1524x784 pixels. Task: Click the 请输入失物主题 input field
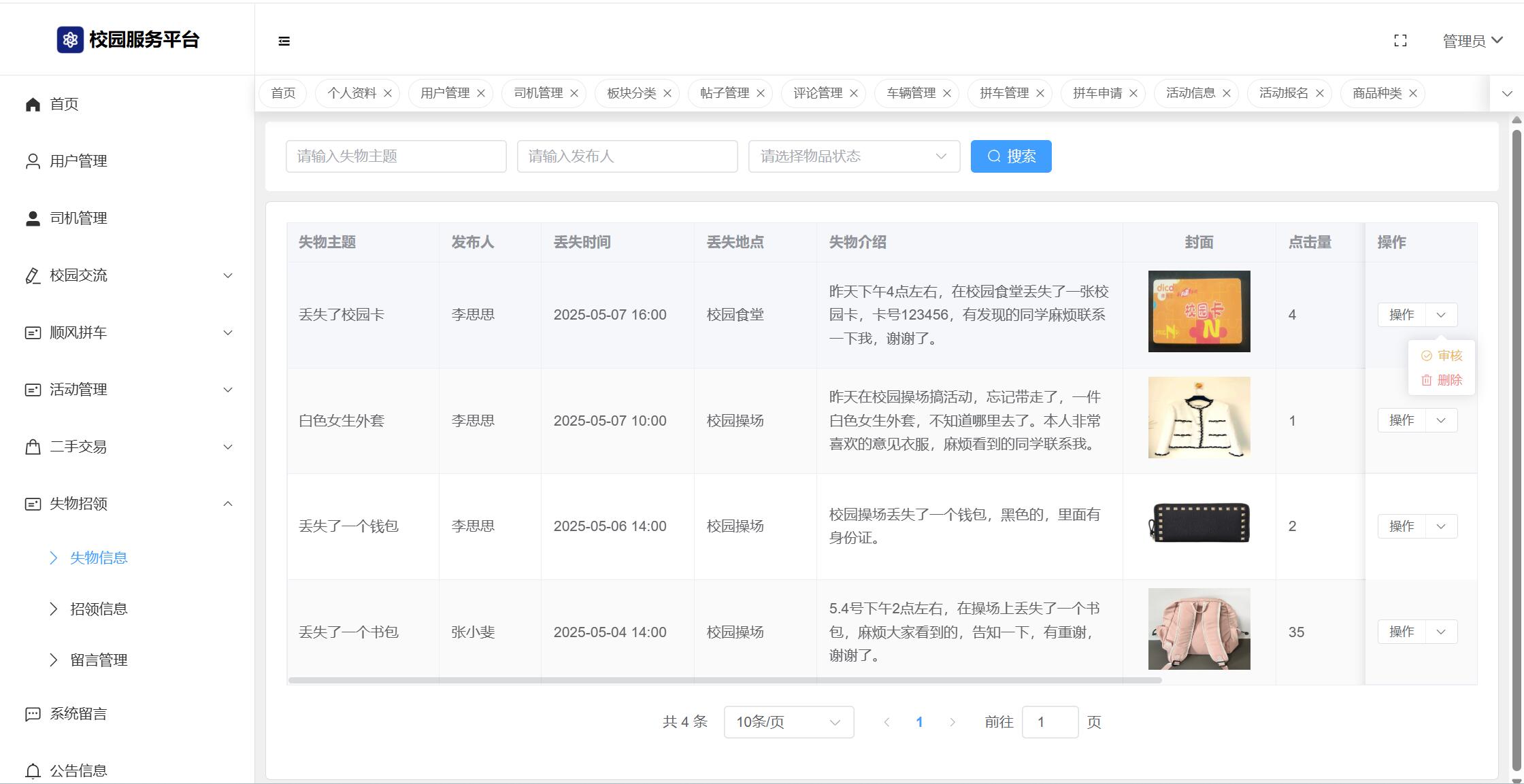396,156
